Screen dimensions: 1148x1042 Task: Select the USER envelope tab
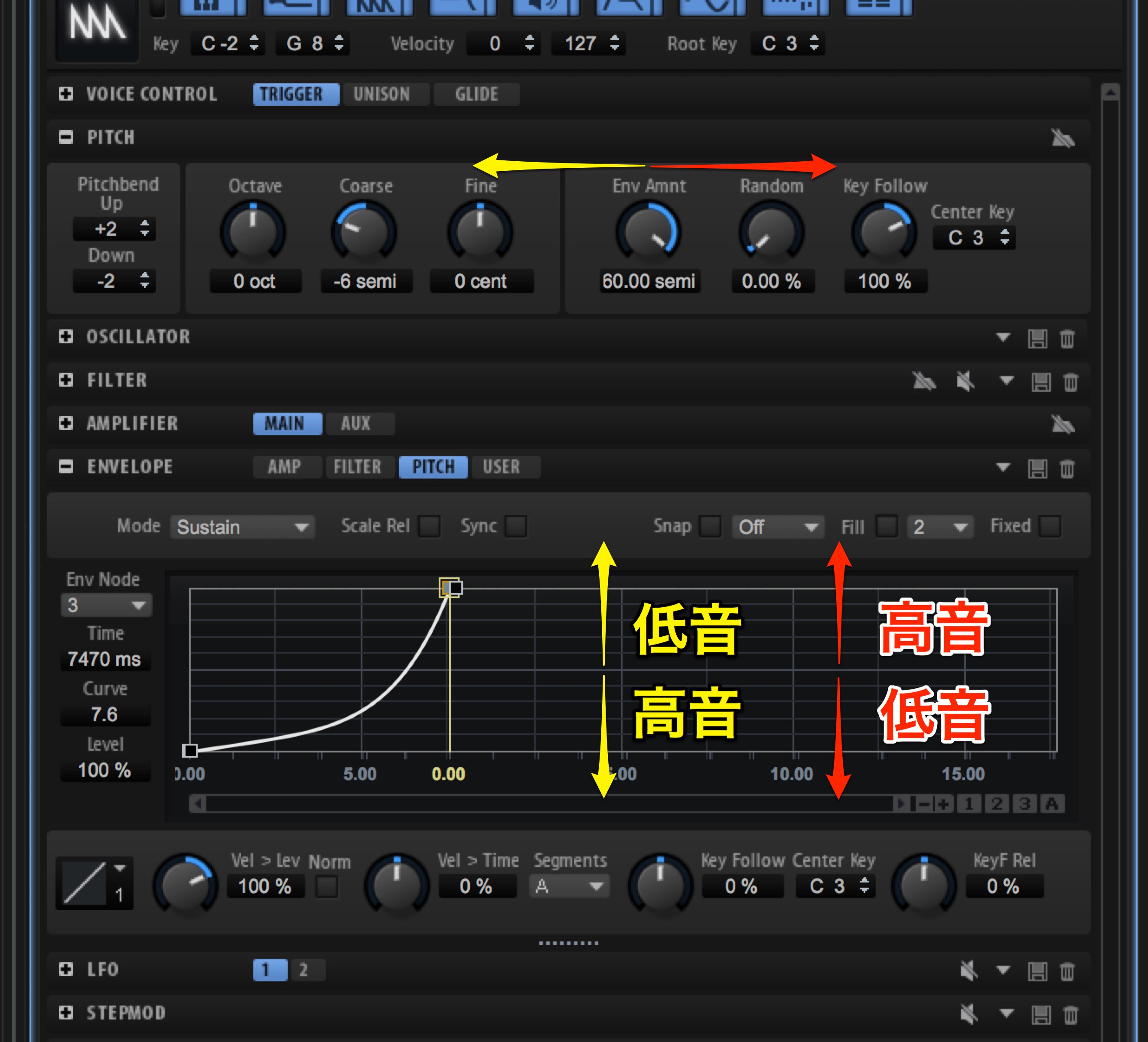coord(506,467)
